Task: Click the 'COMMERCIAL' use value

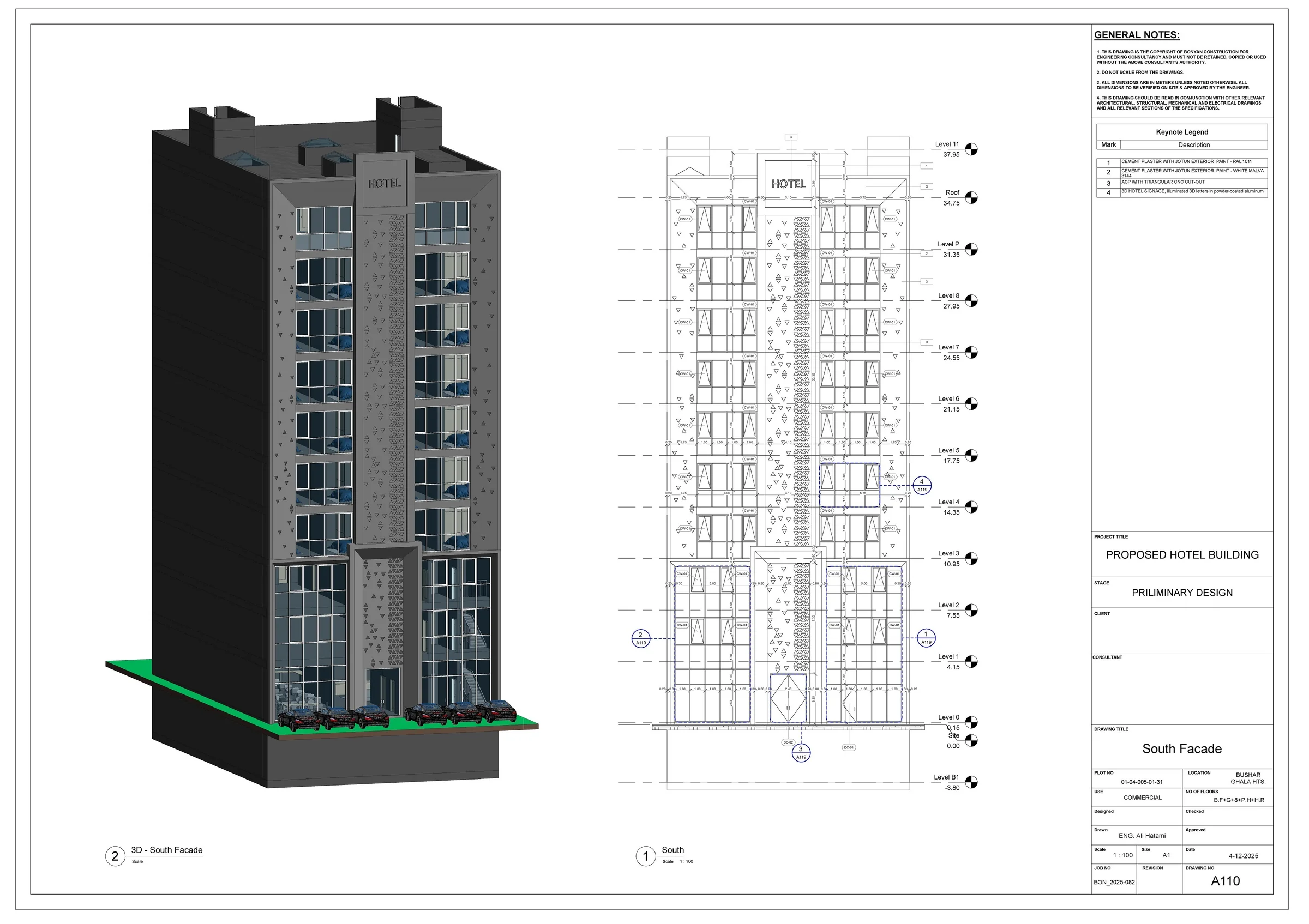Action: (1143, 798)
